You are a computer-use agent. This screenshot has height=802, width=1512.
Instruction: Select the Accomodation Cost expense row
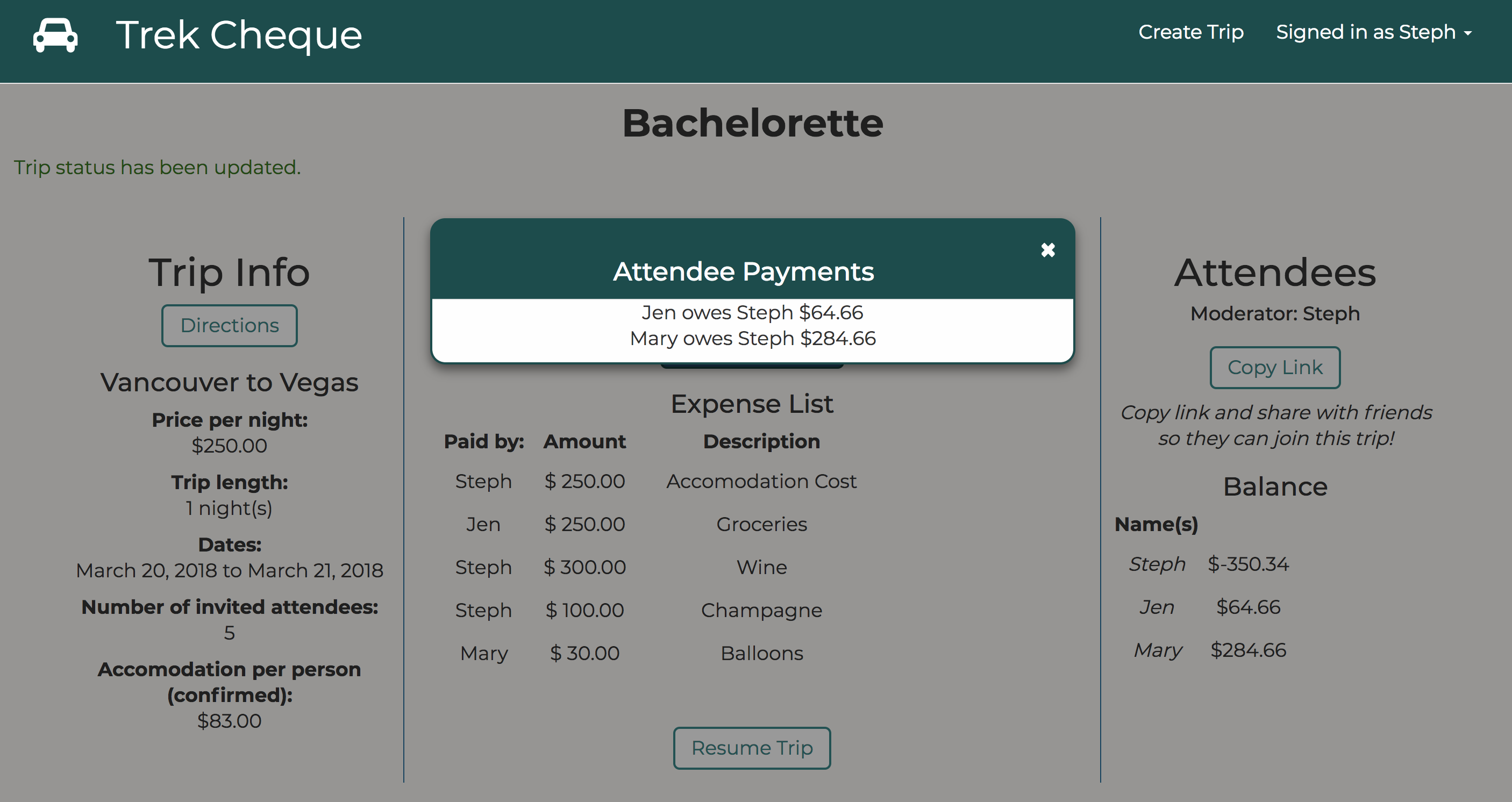click(761, 481)
